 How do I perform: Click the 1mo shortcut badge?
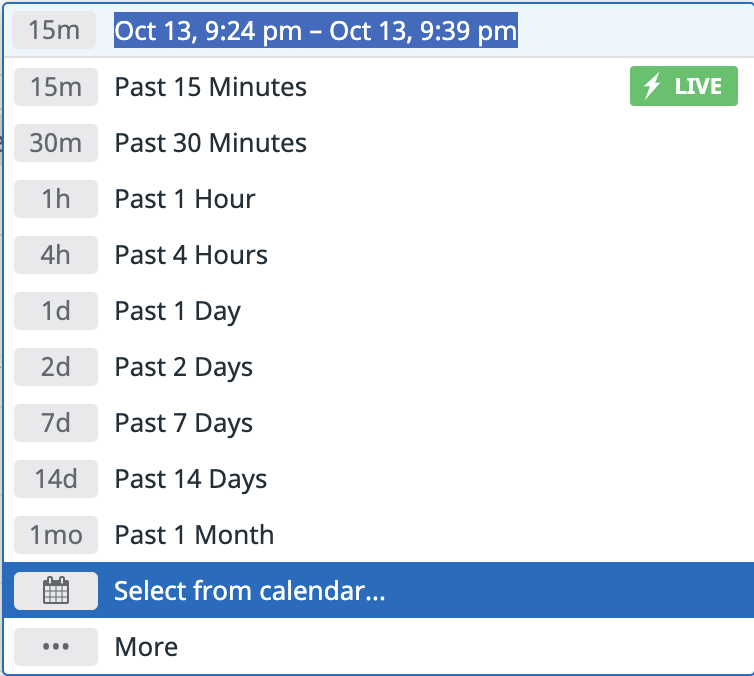point(56,535)
